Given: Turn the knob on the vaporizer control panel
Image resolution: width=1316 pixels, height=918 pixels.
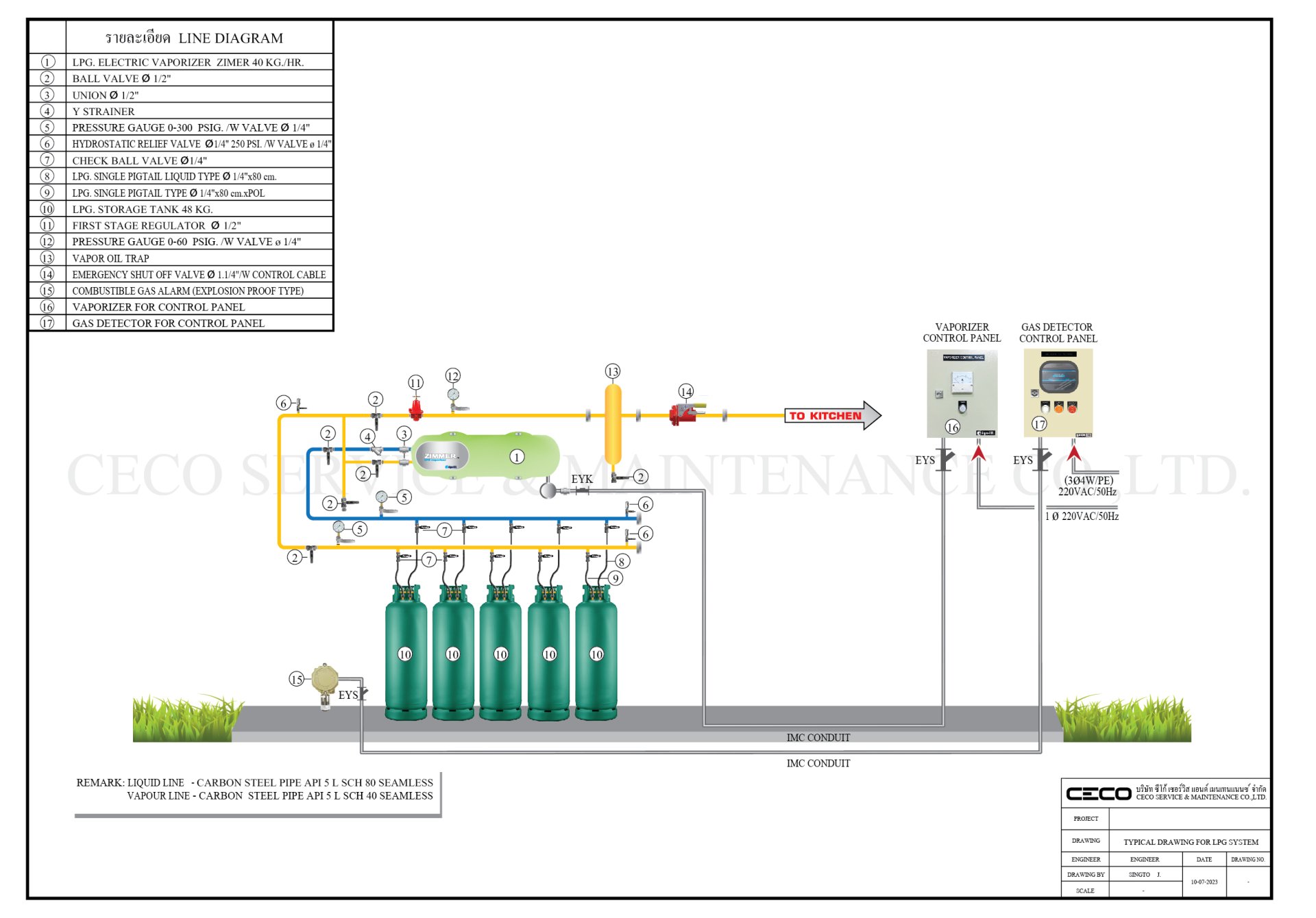Looking at the screenshot, I should click(x=962, y=410).
